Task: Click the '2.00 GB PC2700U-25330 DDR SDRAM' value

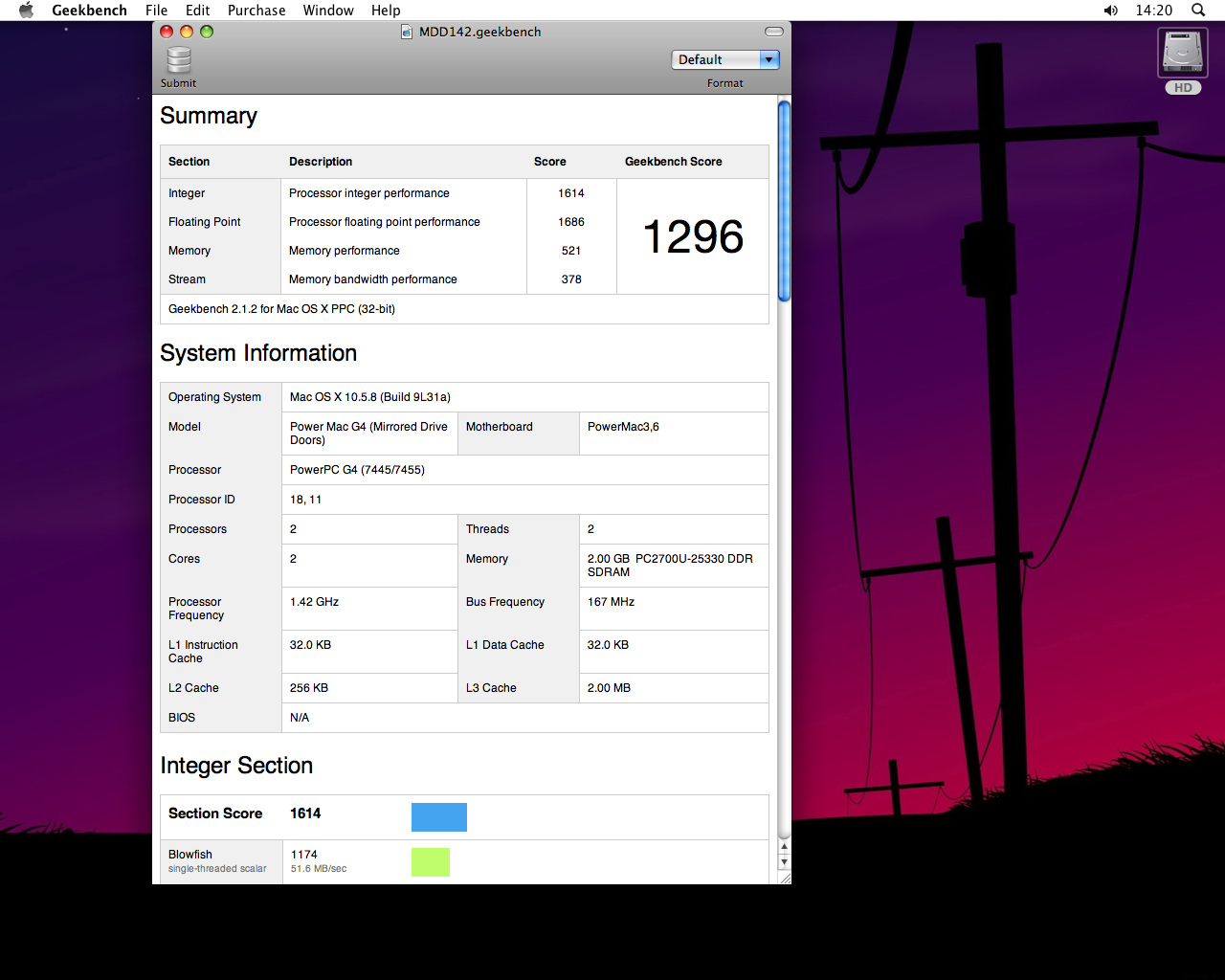Action: 670,566
